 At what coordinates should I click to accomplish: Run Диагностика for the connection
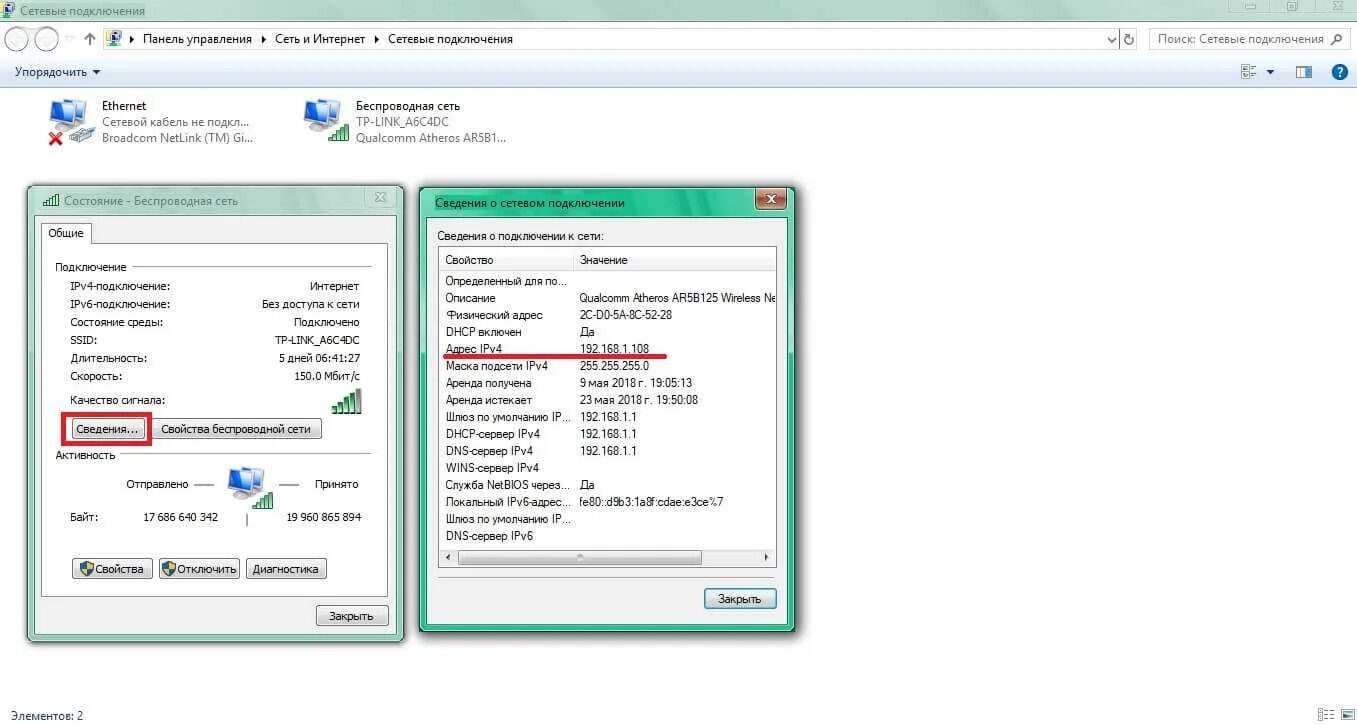point(286,569)
